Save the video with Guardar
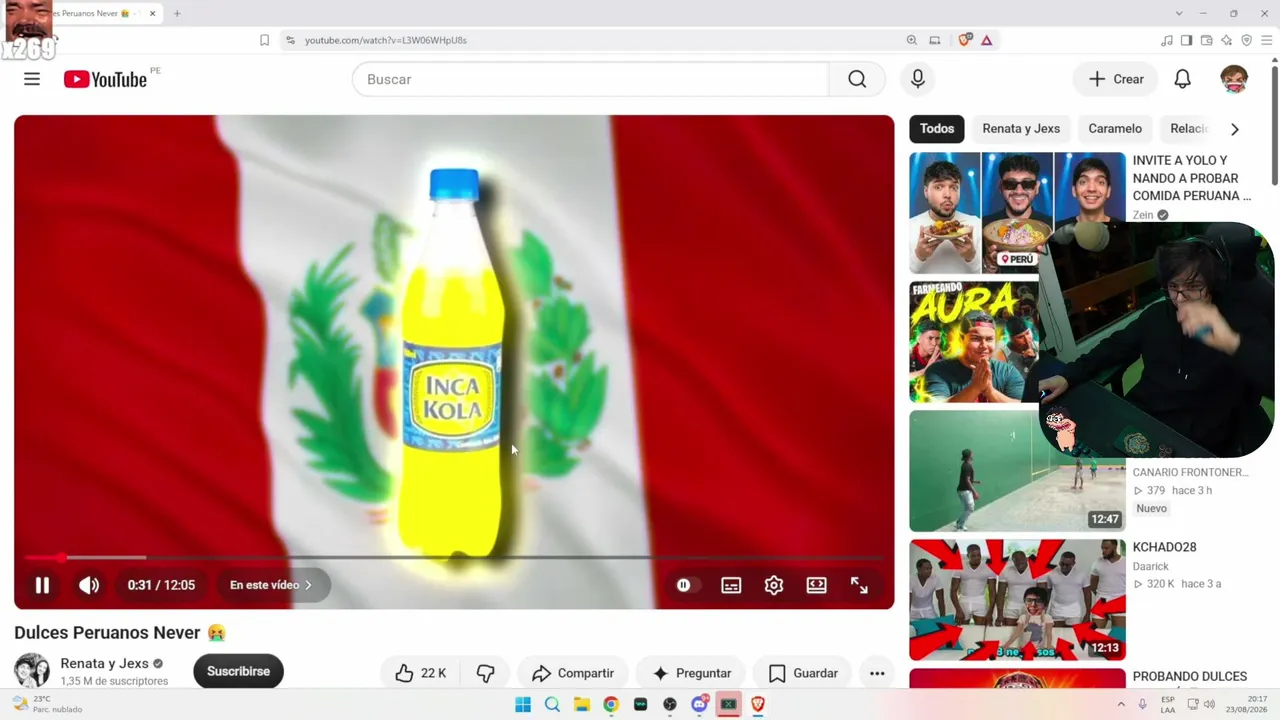 click(803, 673)
